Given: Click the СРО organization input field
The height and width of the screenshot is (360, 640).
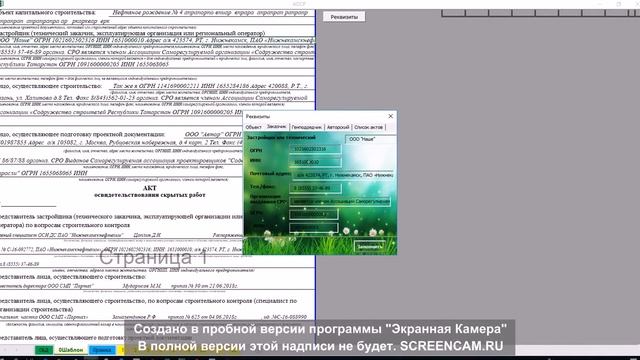Looking at the screenshot, I should pos(340,201).
